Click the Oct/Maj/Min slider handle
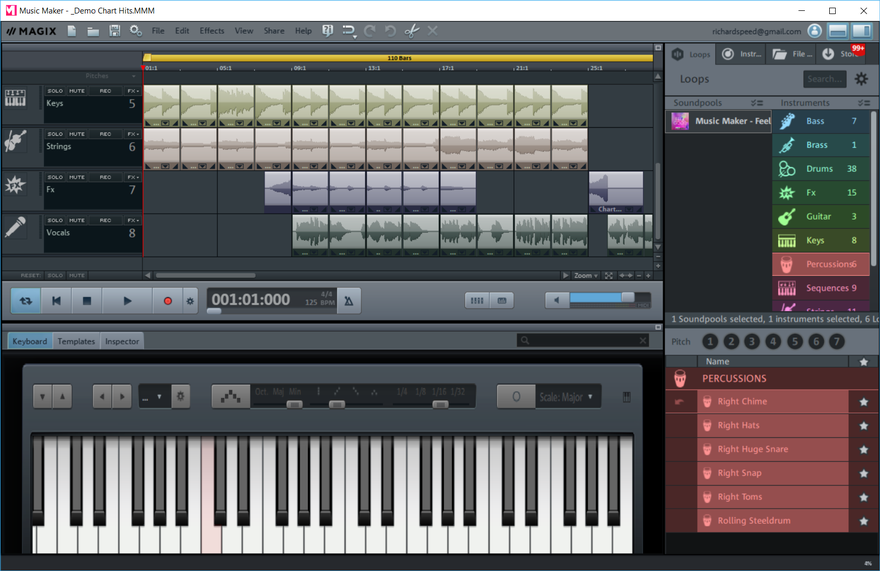880x571 pixels. tap(294, 404)
